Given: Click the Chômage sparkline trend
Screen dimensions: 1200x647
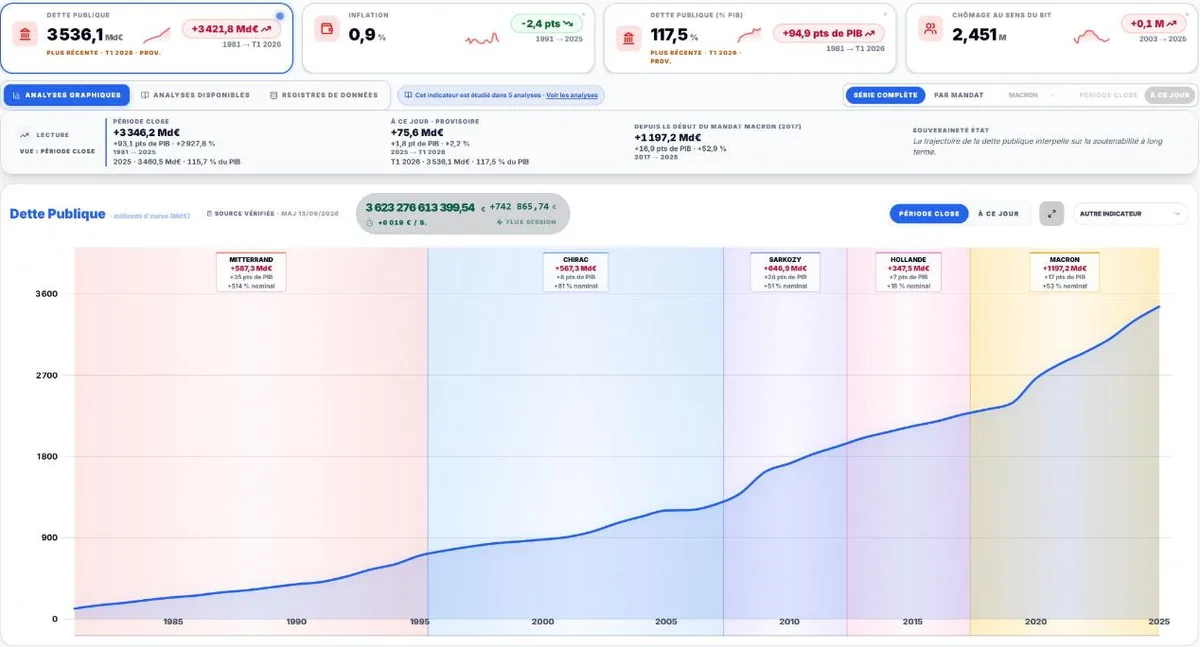Looking at the screenshot, I should click(1092, 37).
